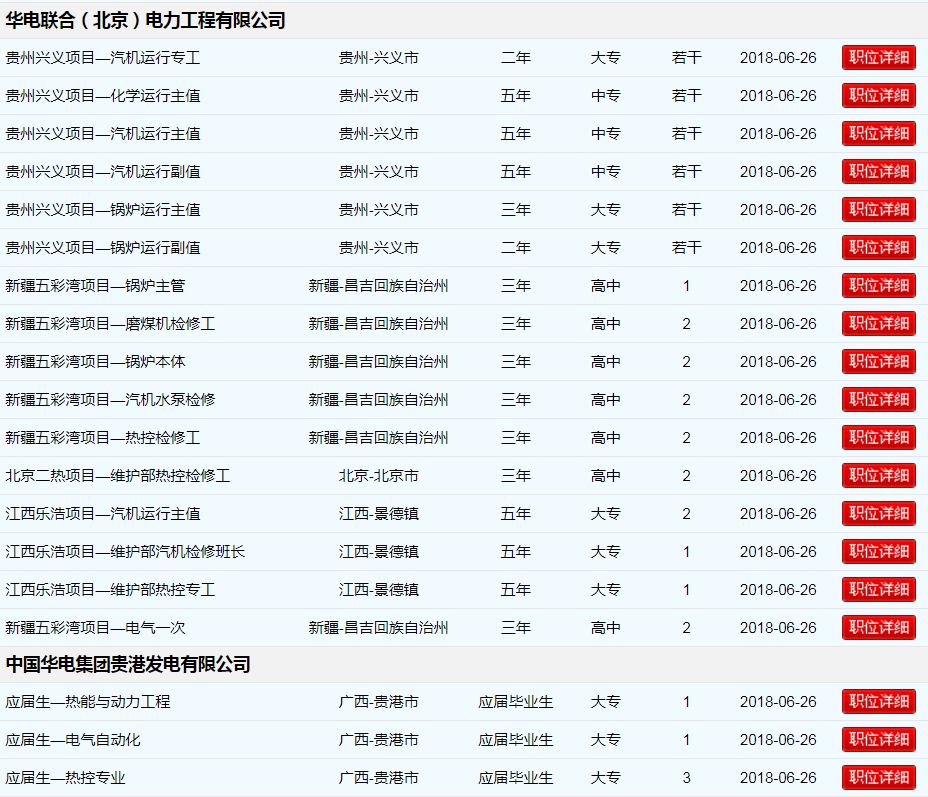
Task: Select the job title 贵州兴义项目—锅炉运行副值
Action: [103, 247]
